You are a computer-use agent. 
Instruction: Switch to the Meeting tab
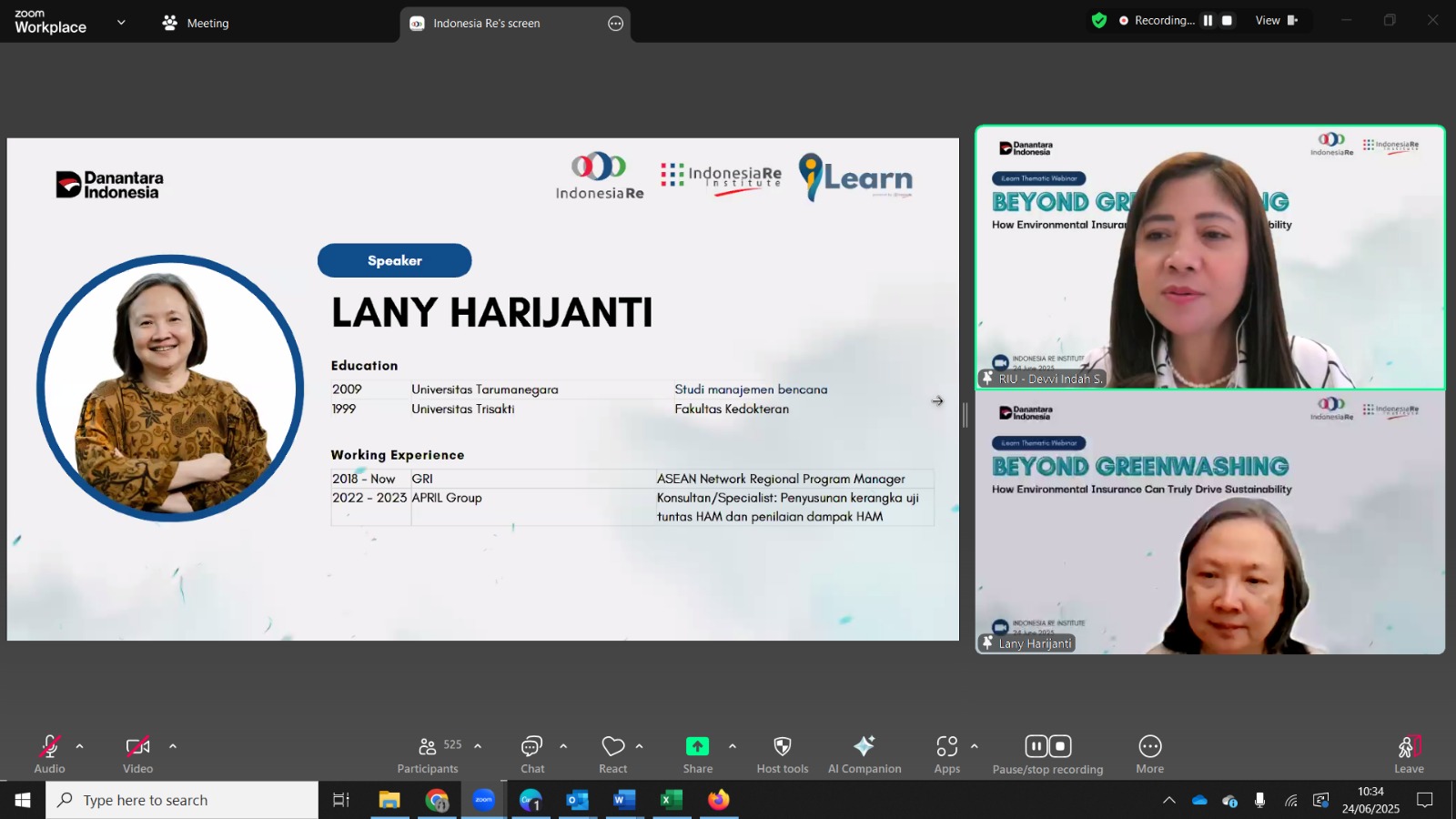(196, 23)
